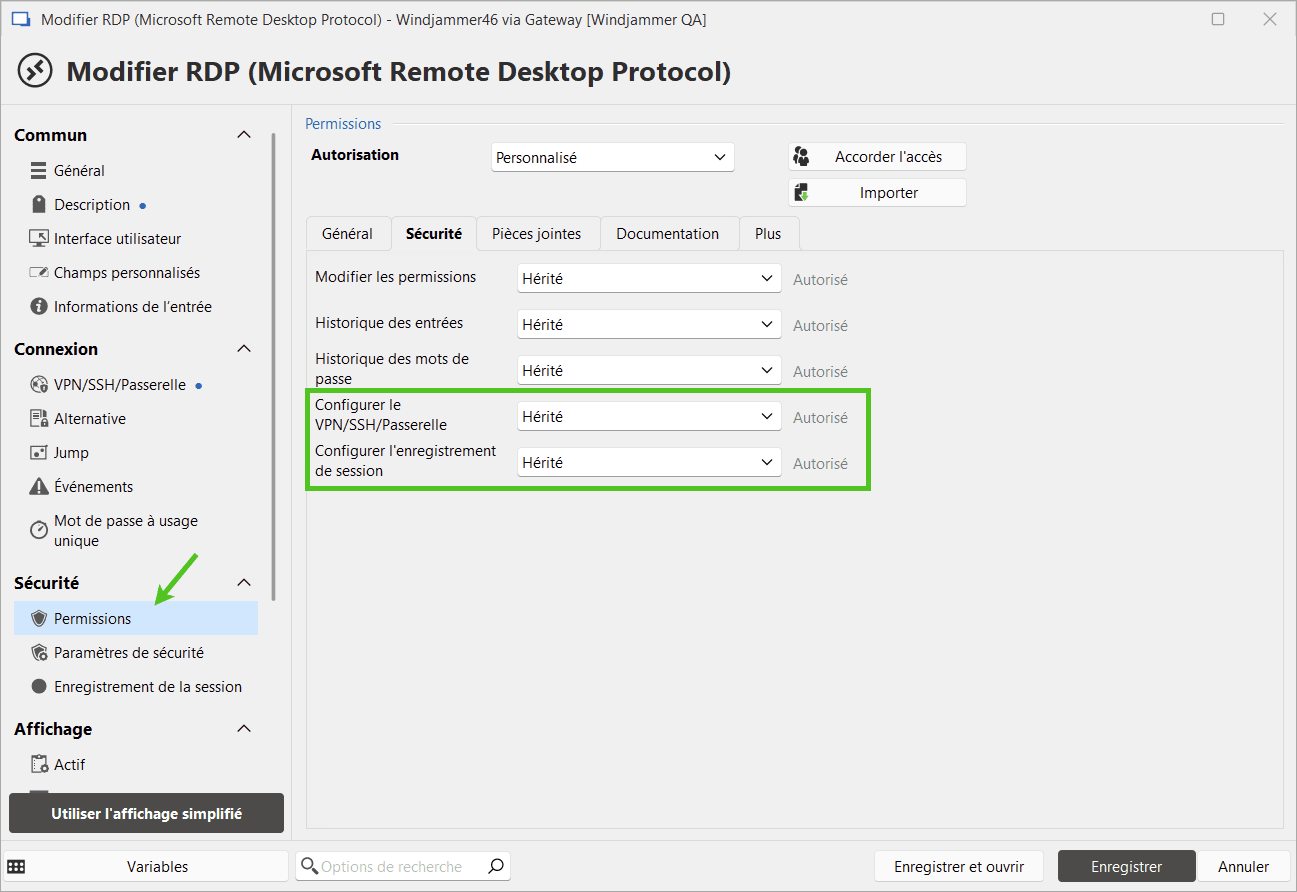Select the Interface utilisateur icon
Screen dimensions: 1297x892
(x=39, y=239)
